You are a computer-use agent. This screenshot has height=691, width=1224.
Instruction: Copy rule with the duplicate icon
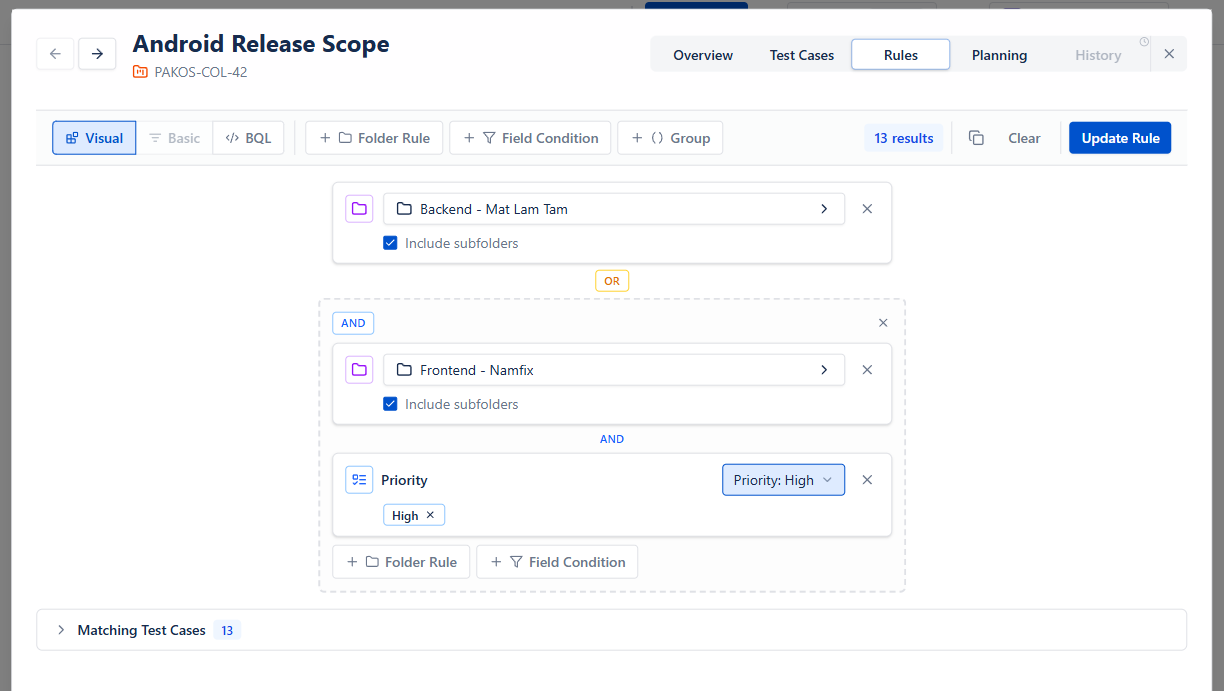click(x=977, y=138)
